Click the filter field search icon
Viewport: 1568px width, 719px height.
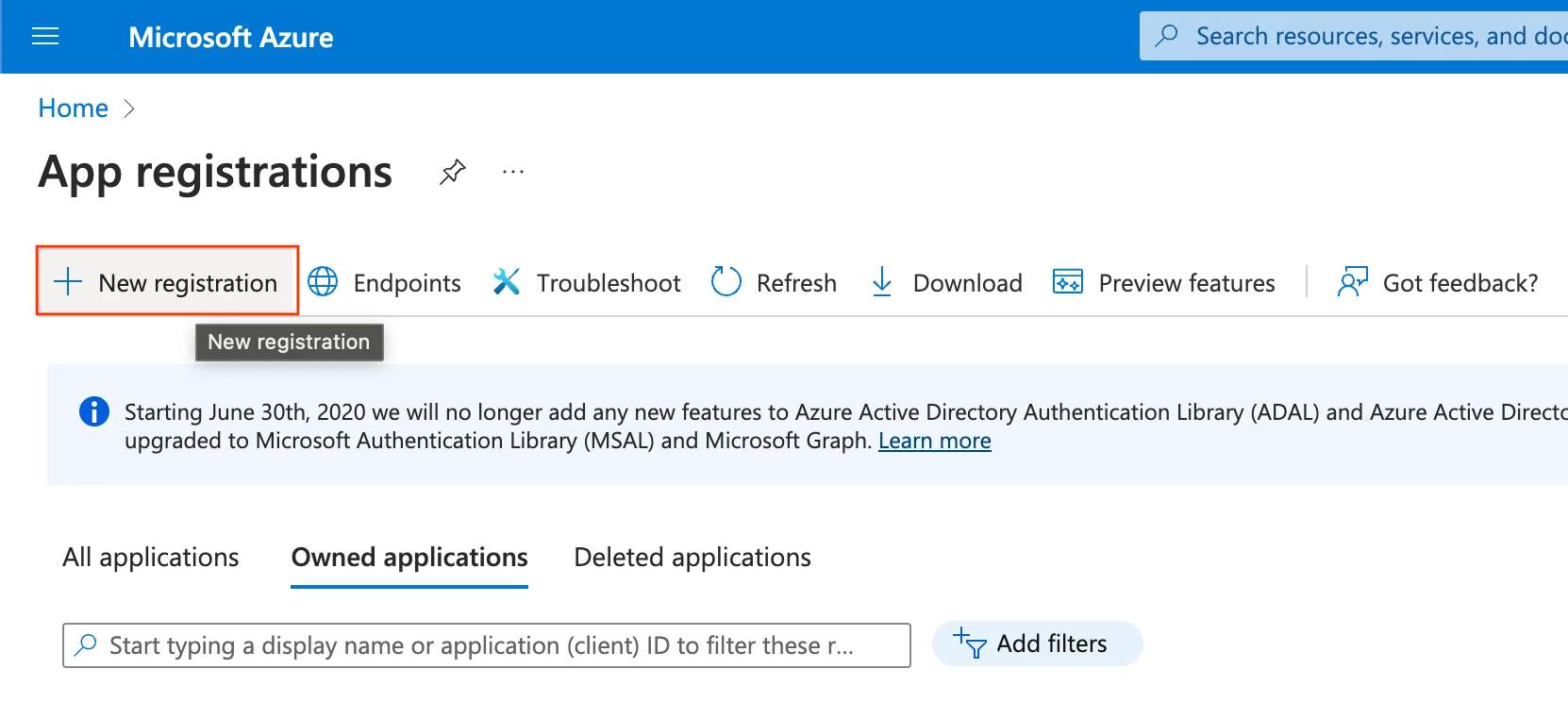(86, 644)
